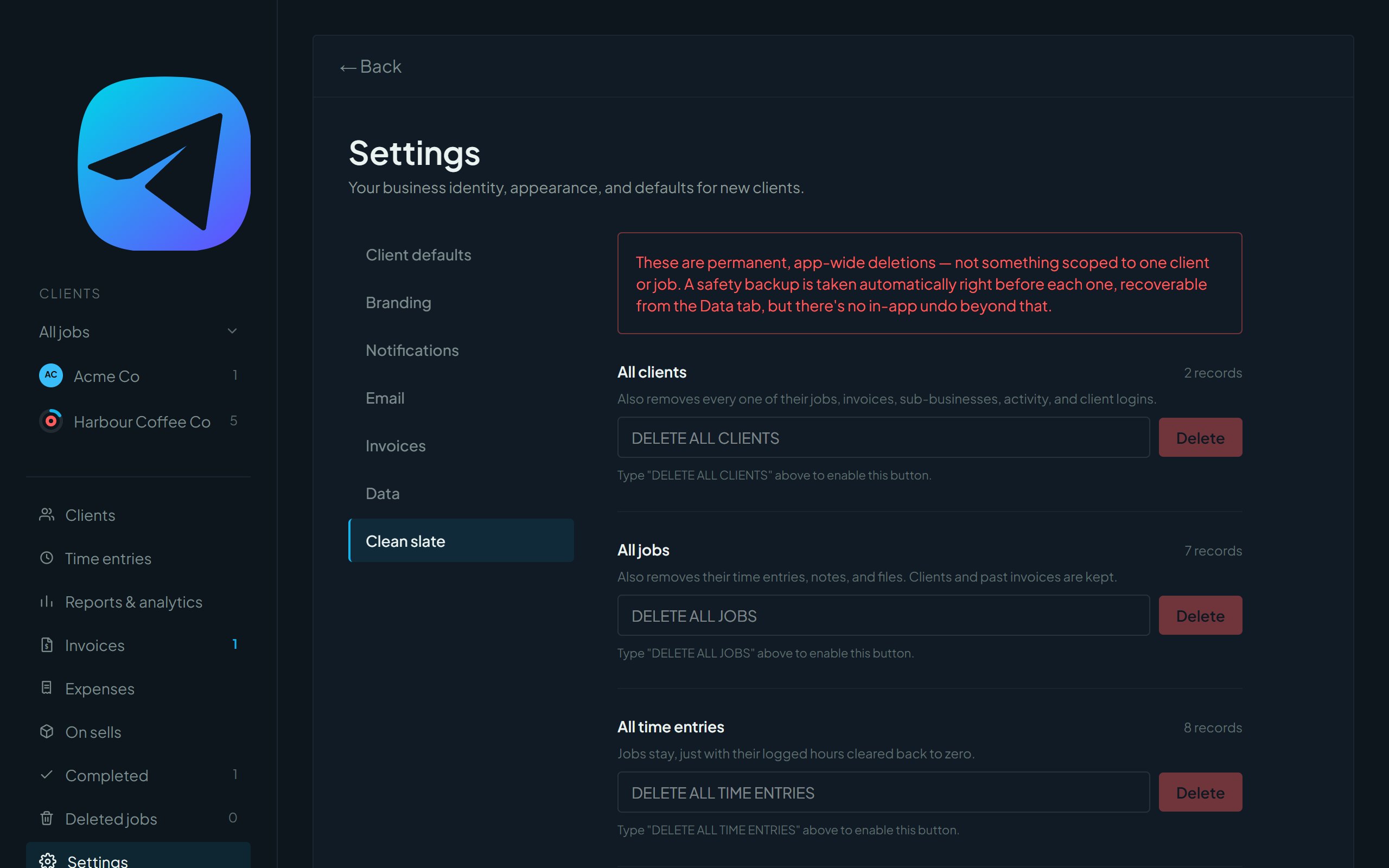1389x868 pixels.
Task: Switch to the Branding tab
Action: point(461,303)
